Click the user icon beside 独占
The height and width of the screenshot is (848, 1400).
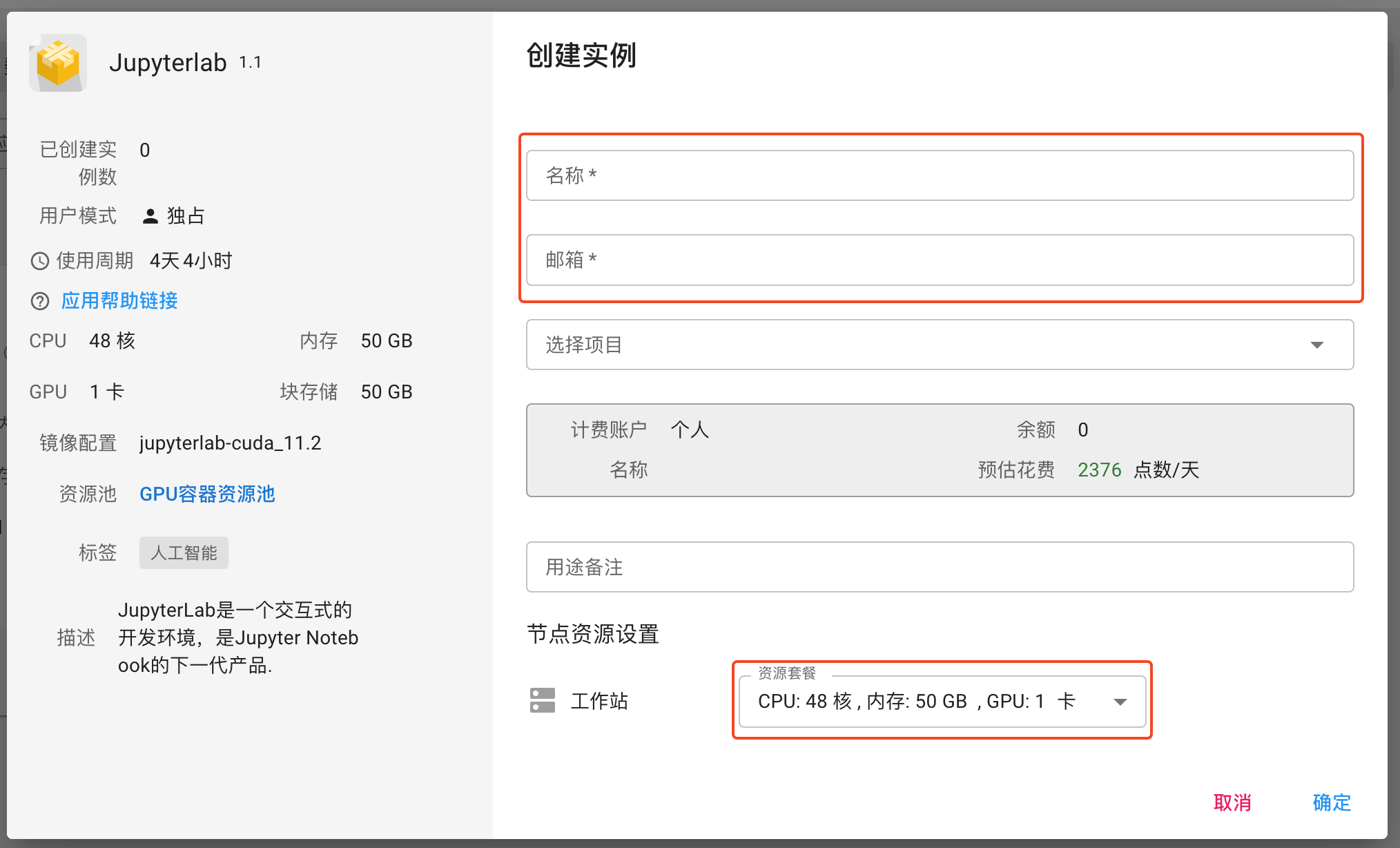[150, 216]
